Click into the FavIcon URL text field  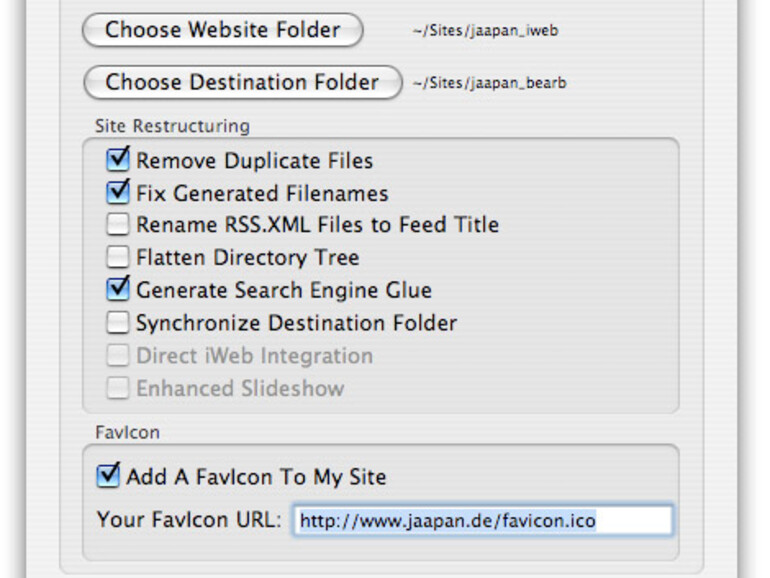[x=482, y=520]
